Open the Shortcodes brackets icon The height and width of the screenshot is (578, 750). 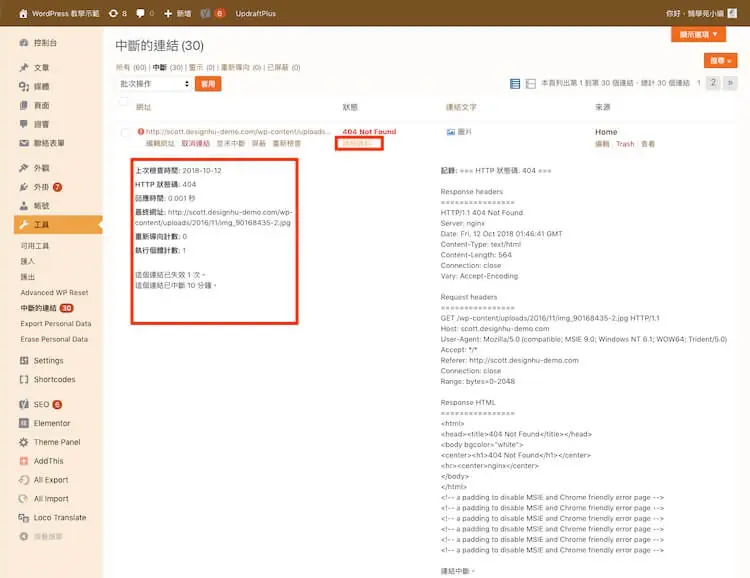(23, 379)
